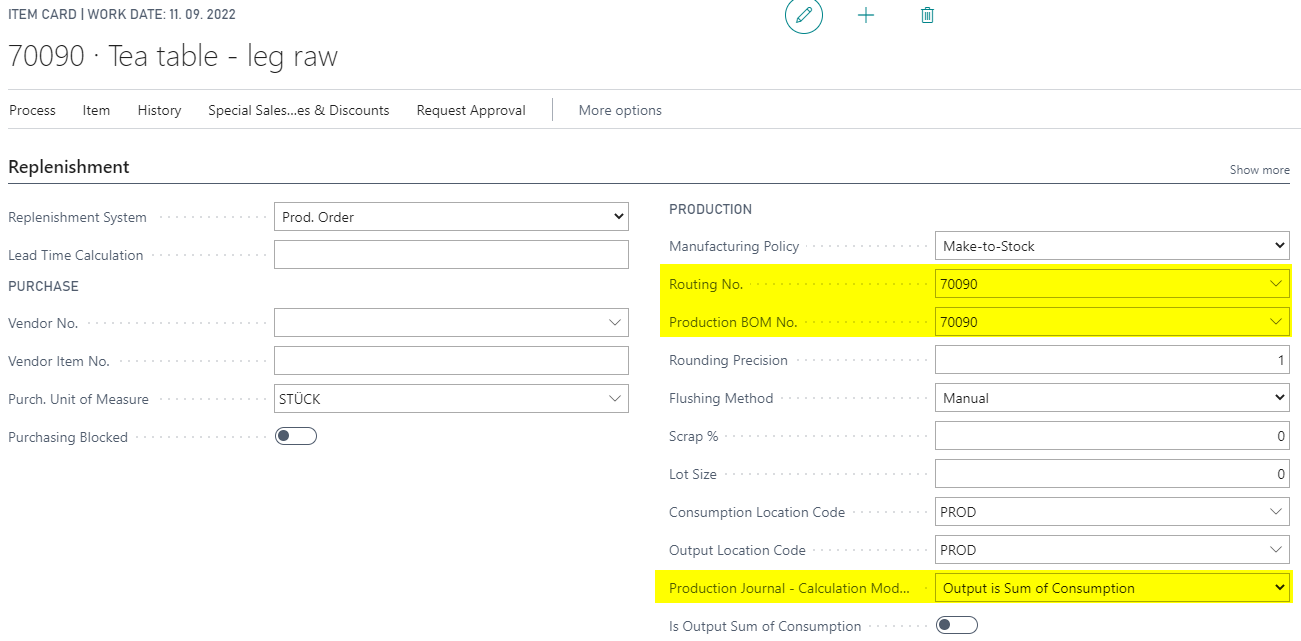This screenshot has height=641, width=1301.
Task: Open the Flushing Method dropdown
Action: point(1112,398)
